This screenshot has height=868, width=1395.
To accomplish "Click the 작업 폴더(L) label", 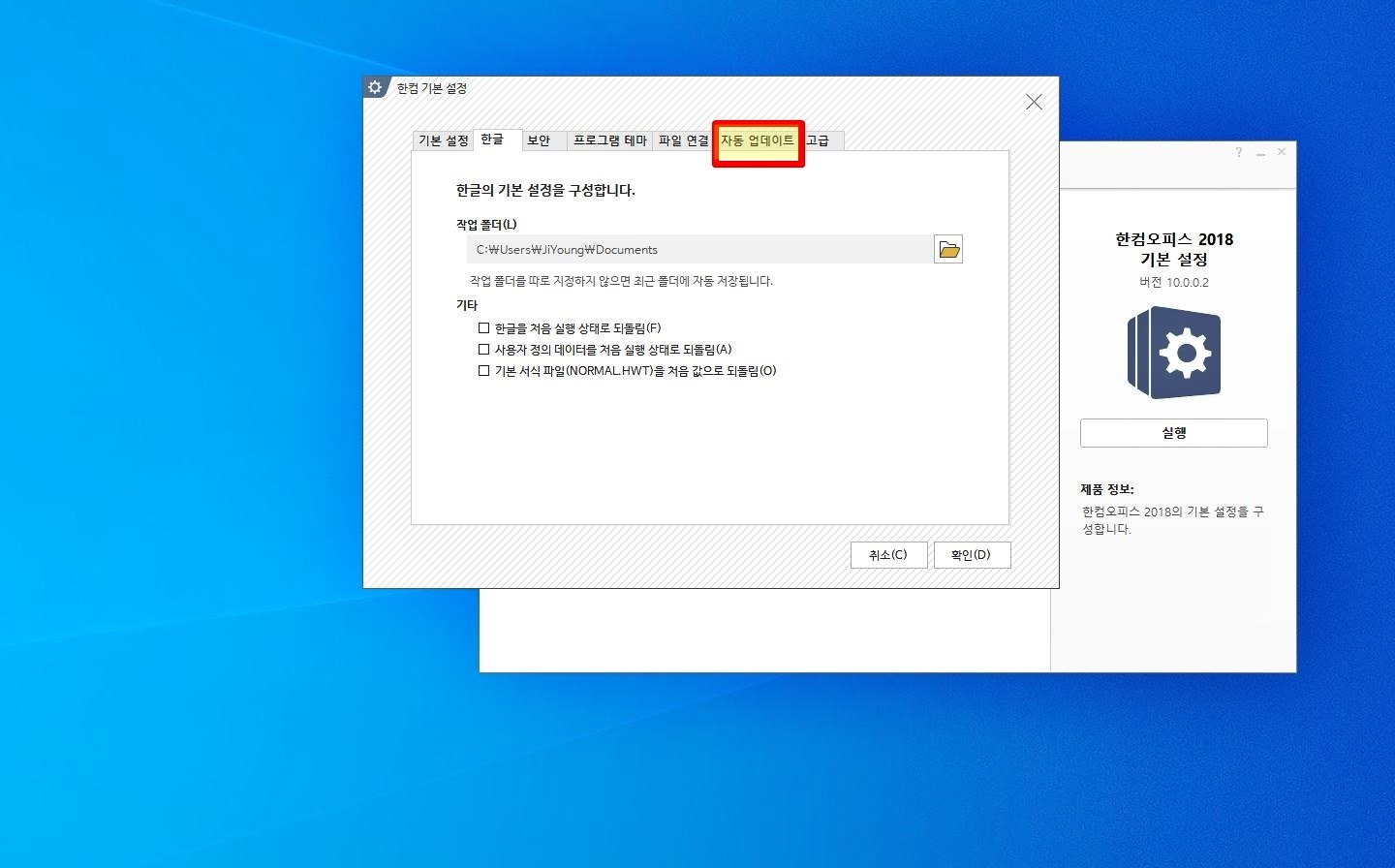I will click(x=486, y=225).
